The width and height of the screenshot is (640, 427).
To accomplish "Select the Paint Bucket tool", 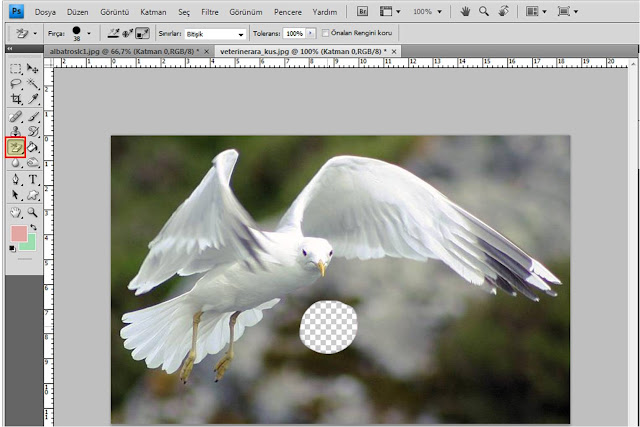I will coord(33,147).
